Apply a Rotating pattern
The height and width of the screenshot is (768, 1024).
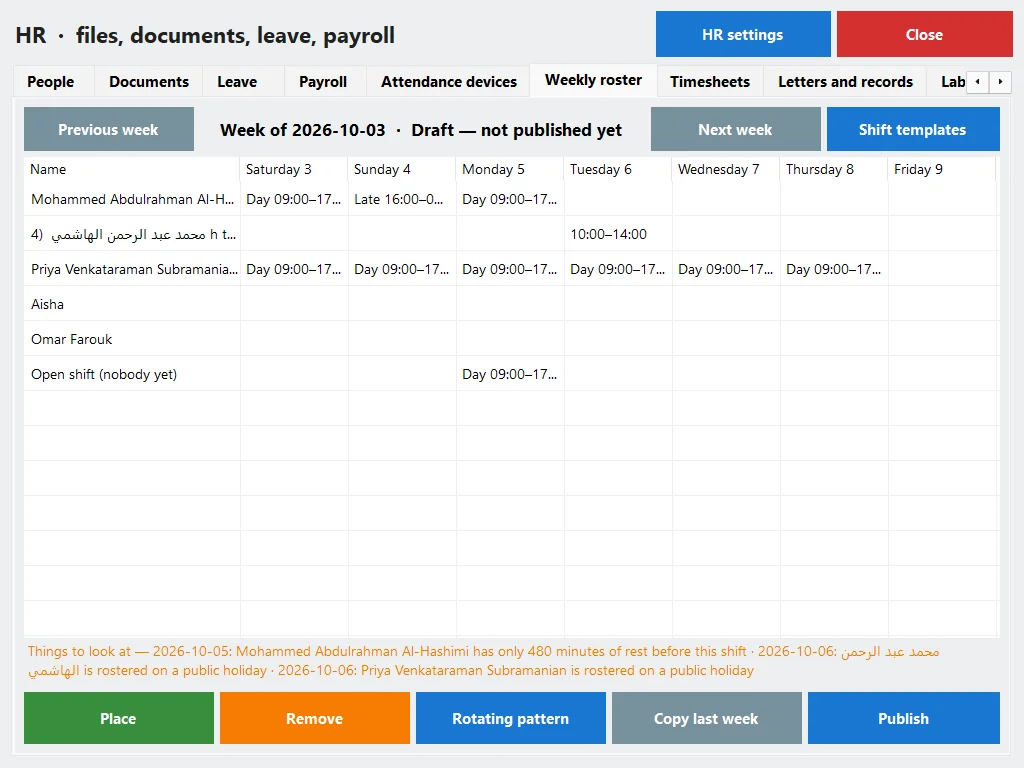pyautogui.click(x=511, y=718)
